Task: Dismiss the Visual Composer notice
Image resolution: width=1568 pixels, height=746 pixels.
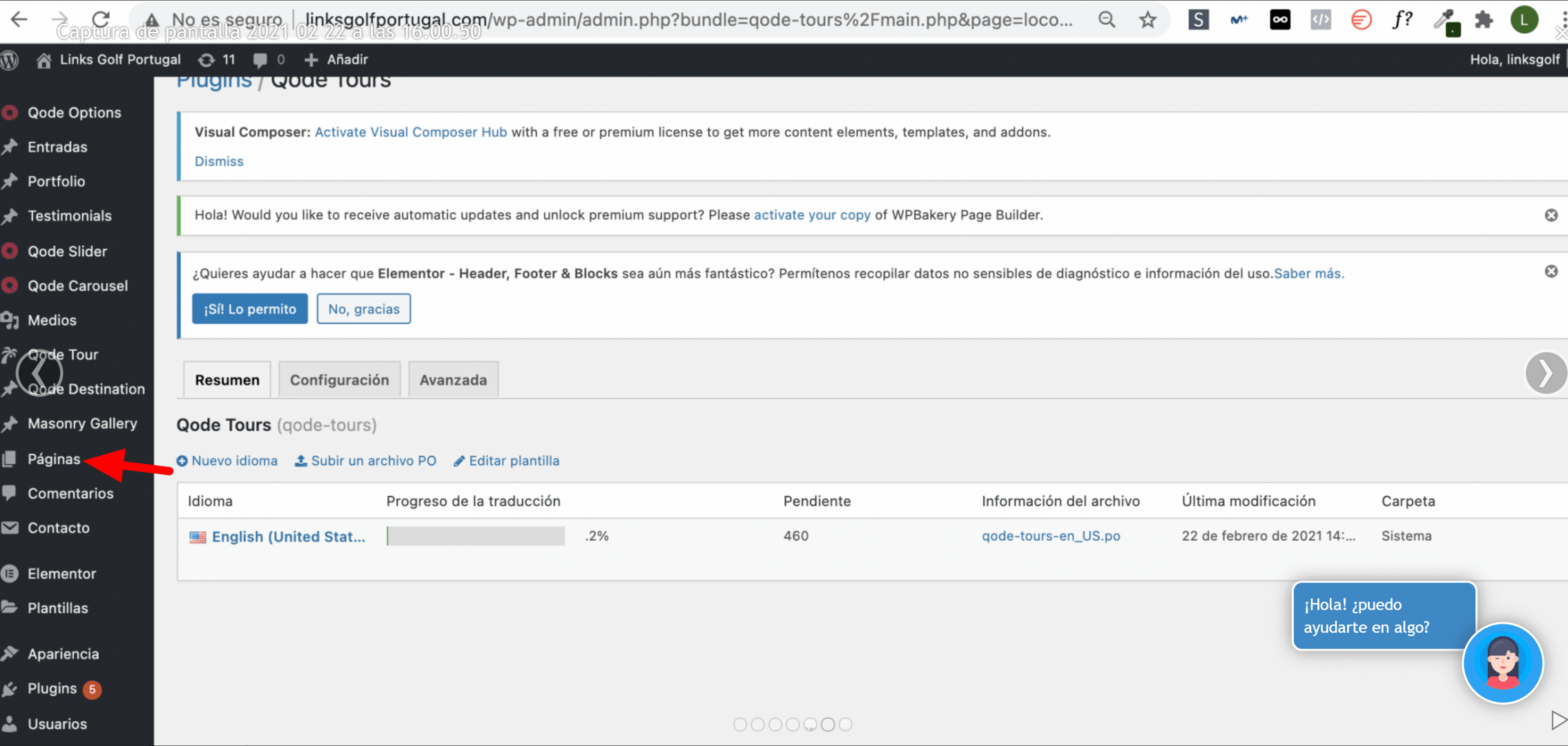Action: pyautogui.click(x=219, y=161)
